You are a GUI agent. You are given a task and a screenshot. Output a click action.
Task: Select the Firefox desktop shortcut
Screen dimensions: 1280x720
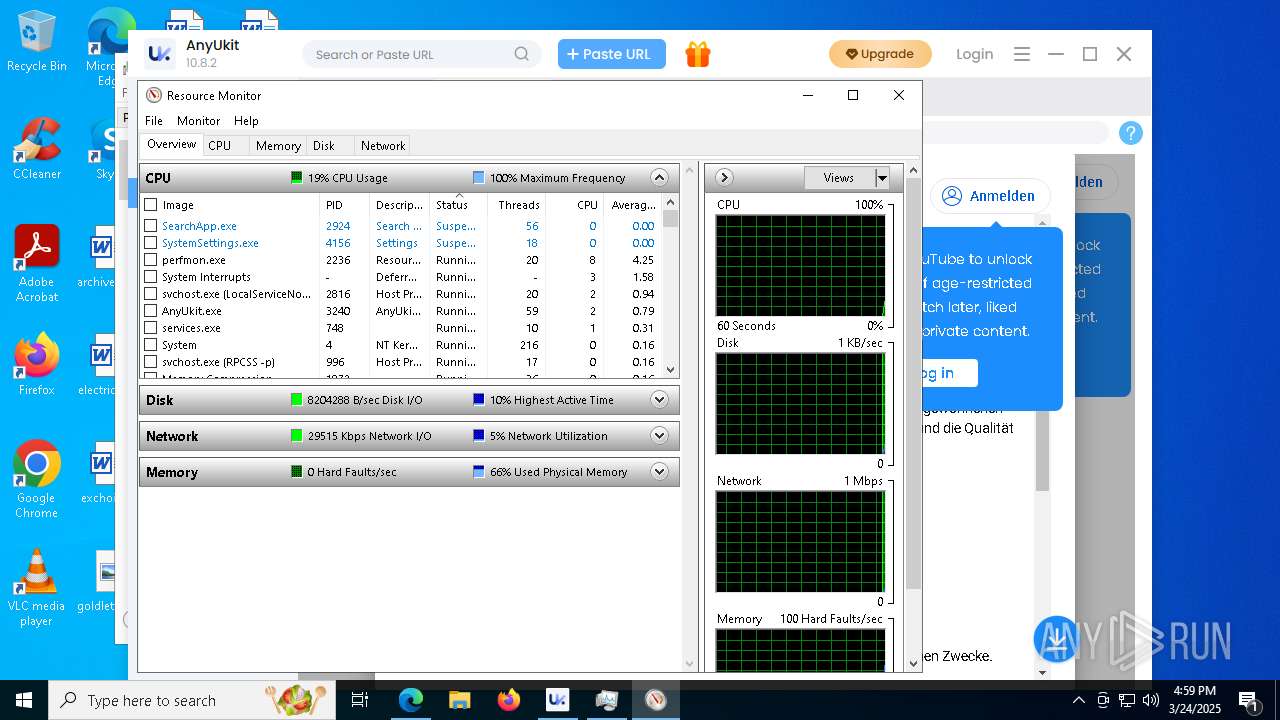36,364
